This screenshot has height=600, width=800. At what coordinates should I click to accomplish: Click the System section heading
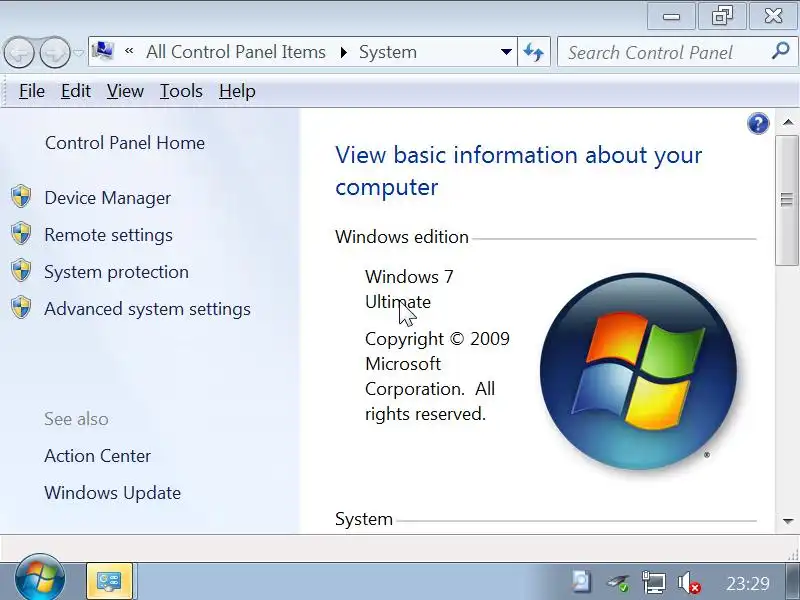[x=364, y=519]
